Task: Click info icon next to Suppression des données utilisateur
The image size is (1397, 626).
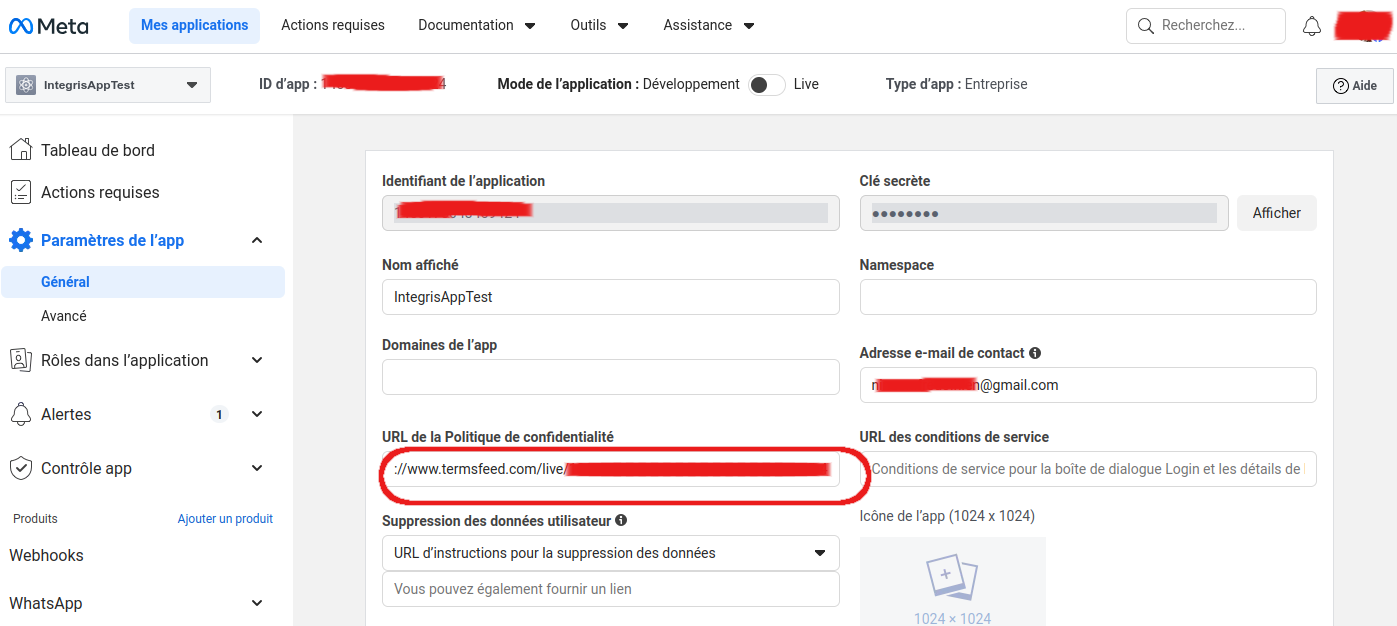Action: point(621,520)
